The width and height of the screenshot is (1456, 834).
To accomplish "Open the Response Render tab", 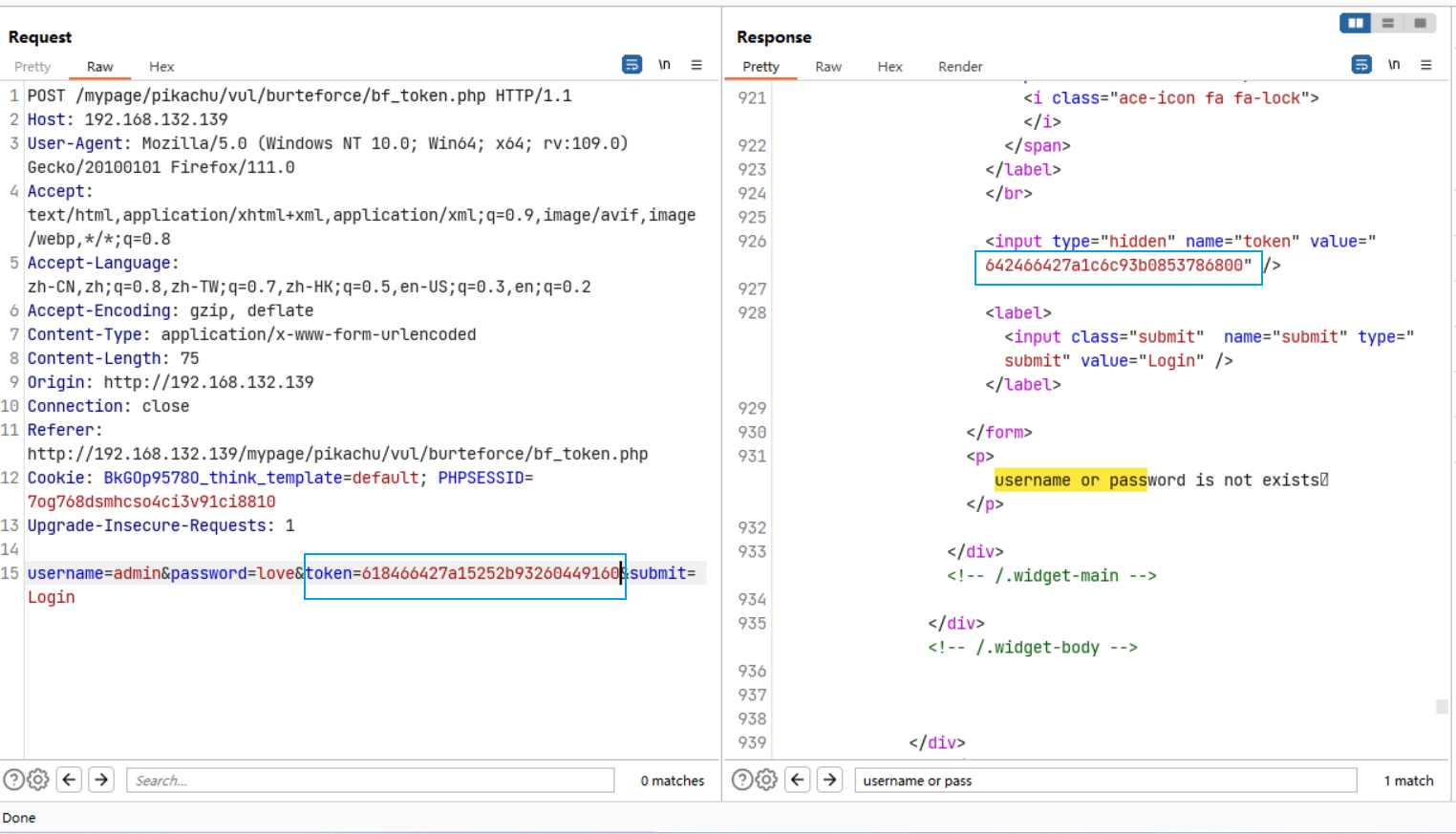I will tap(959, 67).
